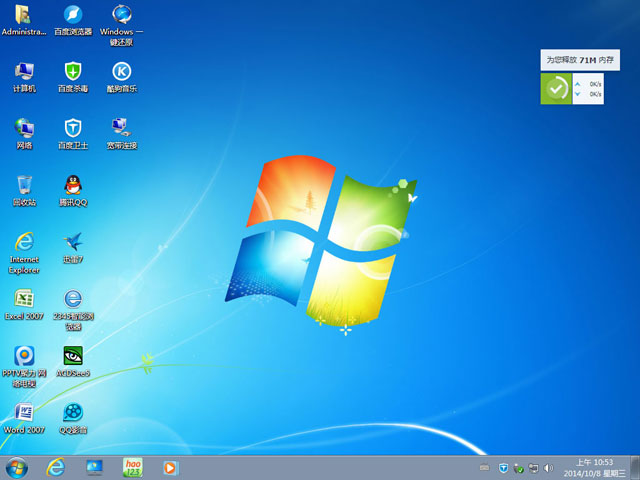
Task: Select the 宽带连接 desktop icon
Action: click(122, 134)
